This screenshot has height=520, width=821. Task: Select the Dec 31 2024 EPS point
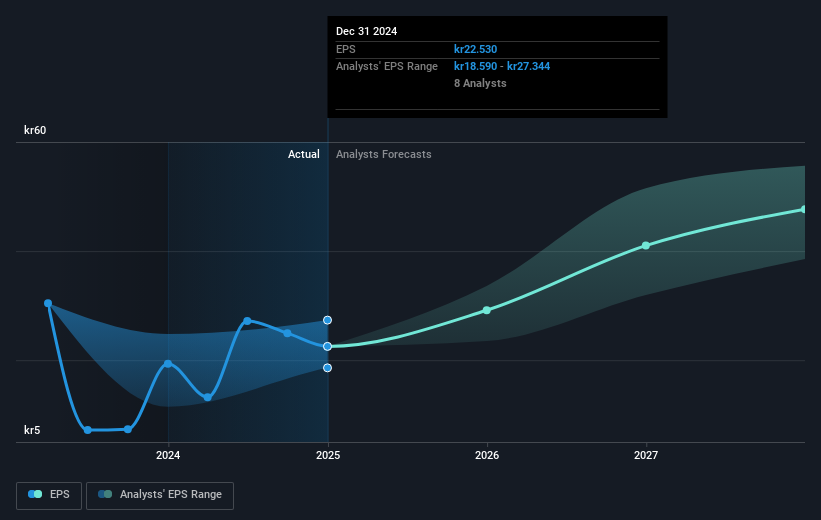pyautogui.click(x=327, y=347)
